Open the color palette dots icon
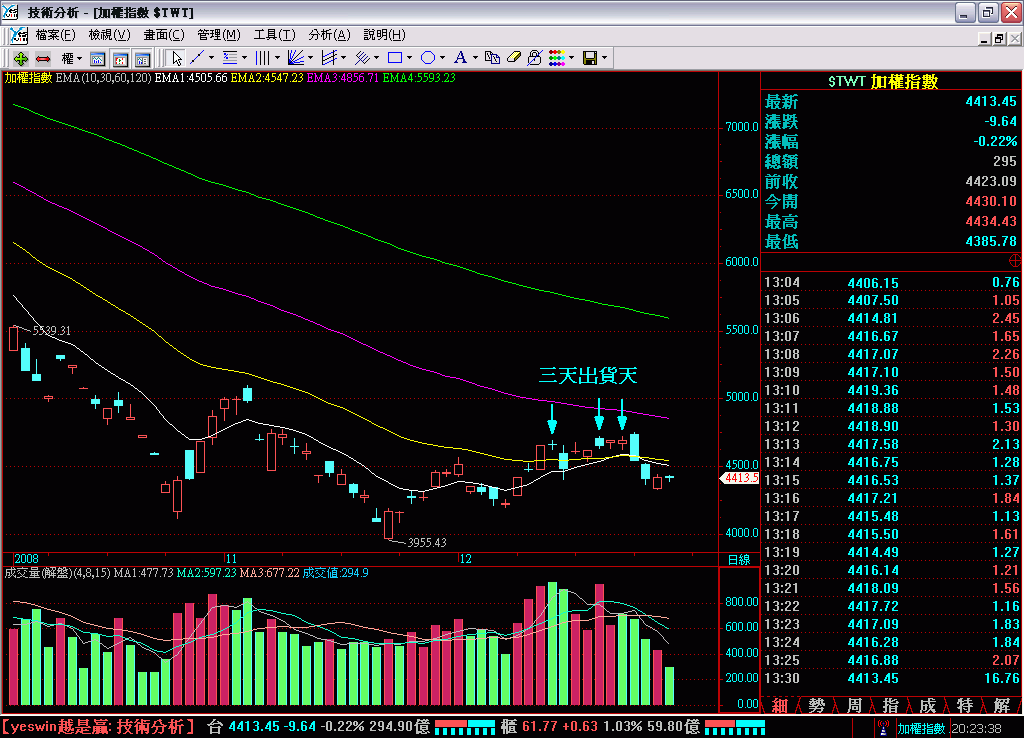Viewport: 1024px width, 738px height. pos(556,58)
